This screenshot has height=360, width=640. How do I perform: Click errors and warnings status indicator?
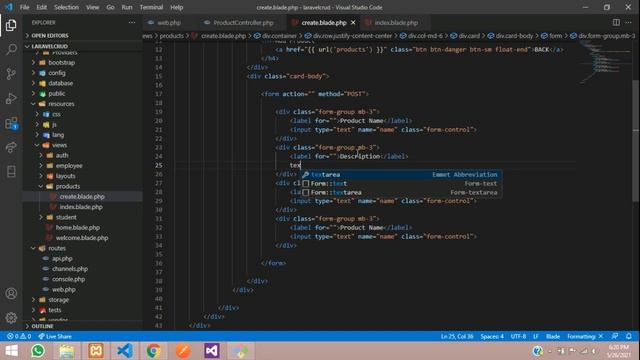point(19,336)
